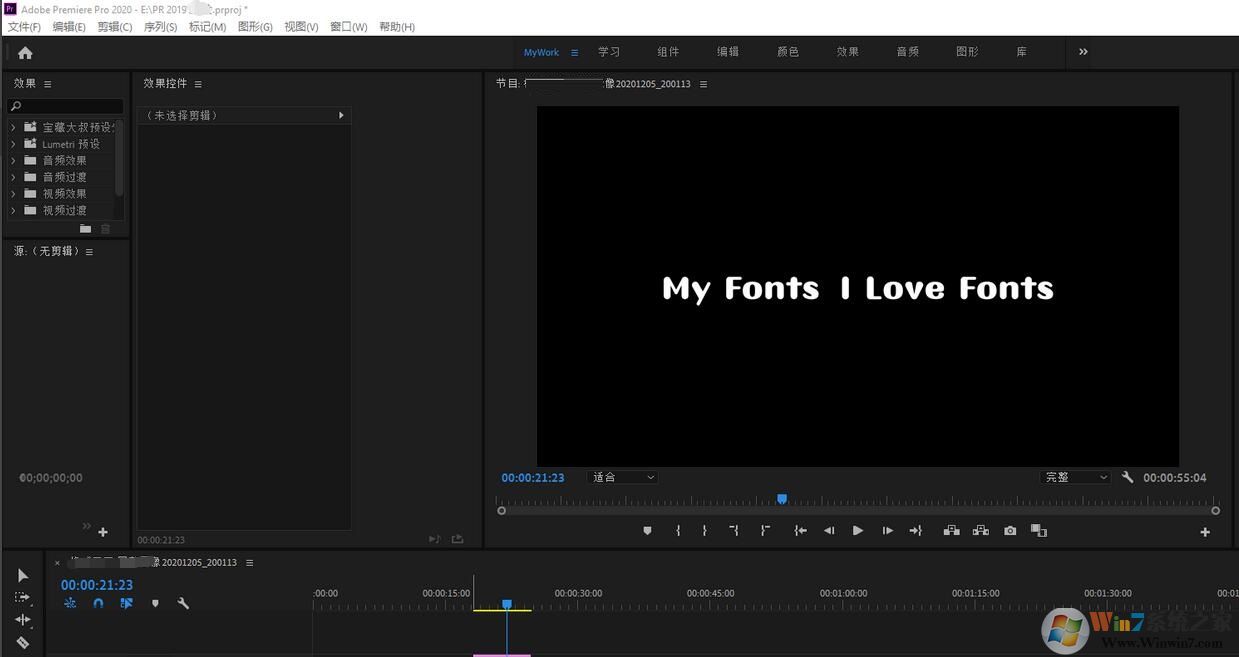Click the Home icon in the top toolbar
This screenshot has width=1239, height=657.
pos(25,52)
